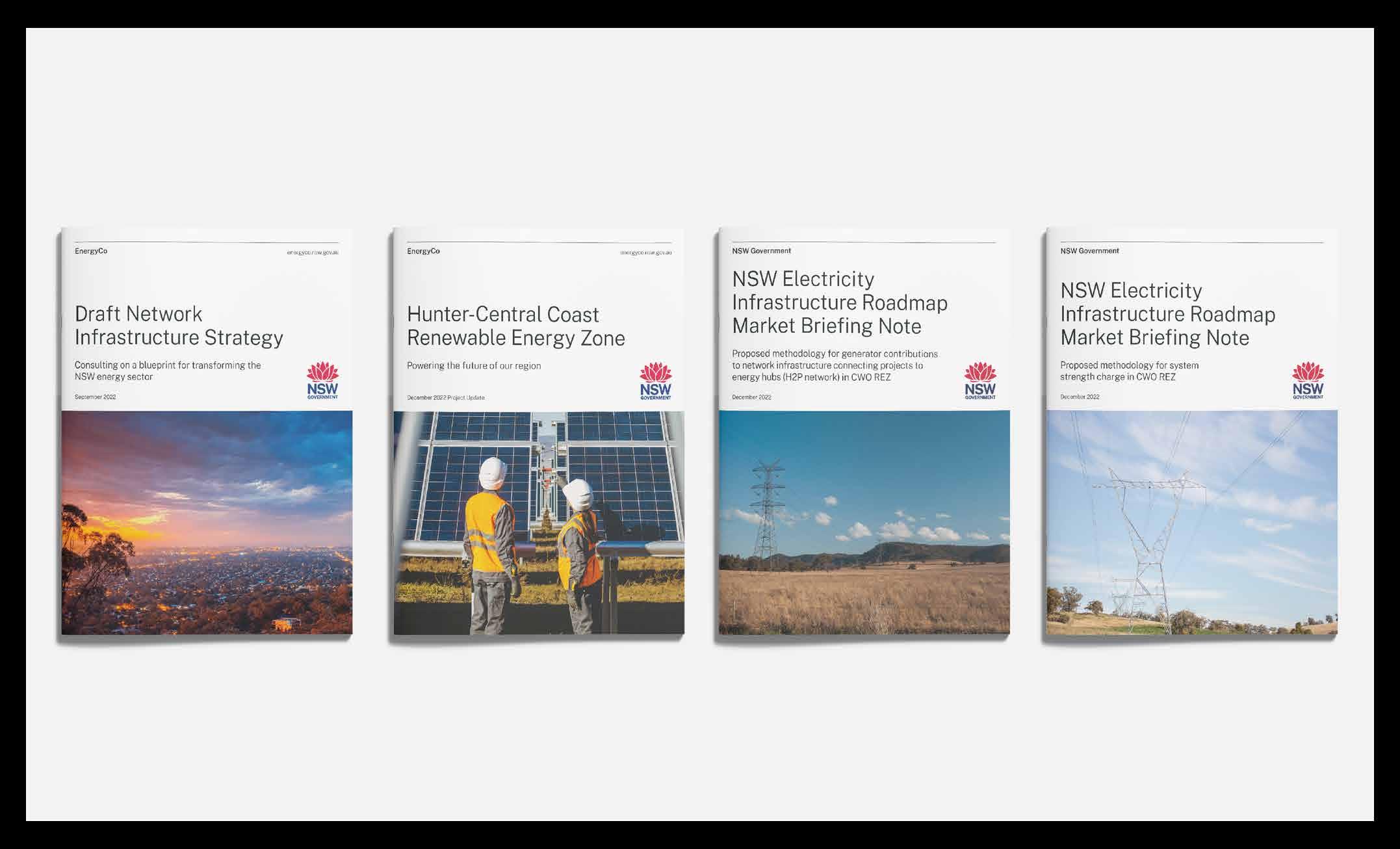
Task: Open Hunter-Central Coast Renewable Energy Zone title
Action: coord(515,326)
